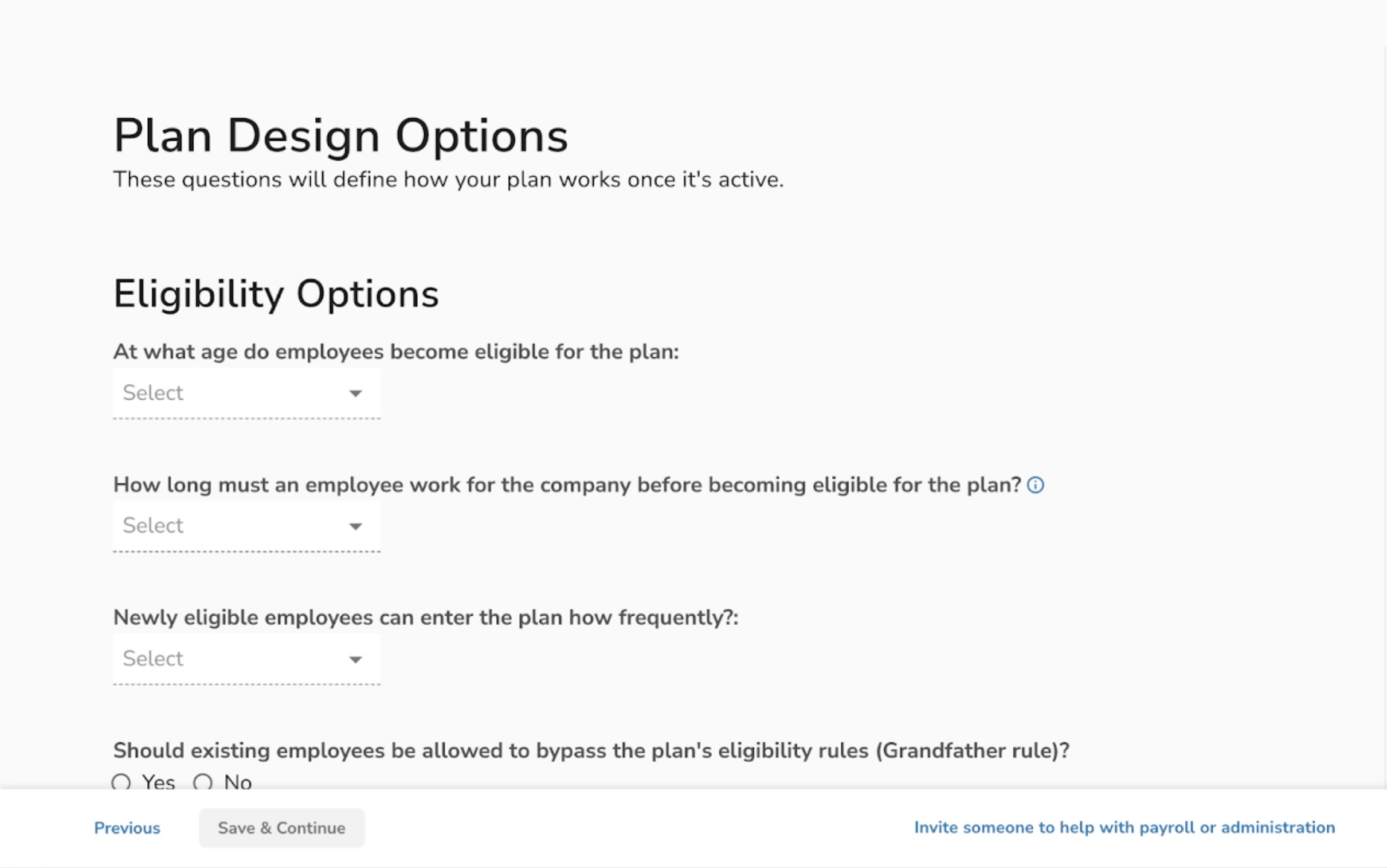Click the 'Eligibility Options' section heading
The image size is (1387, 868).
tap(276, 294)
